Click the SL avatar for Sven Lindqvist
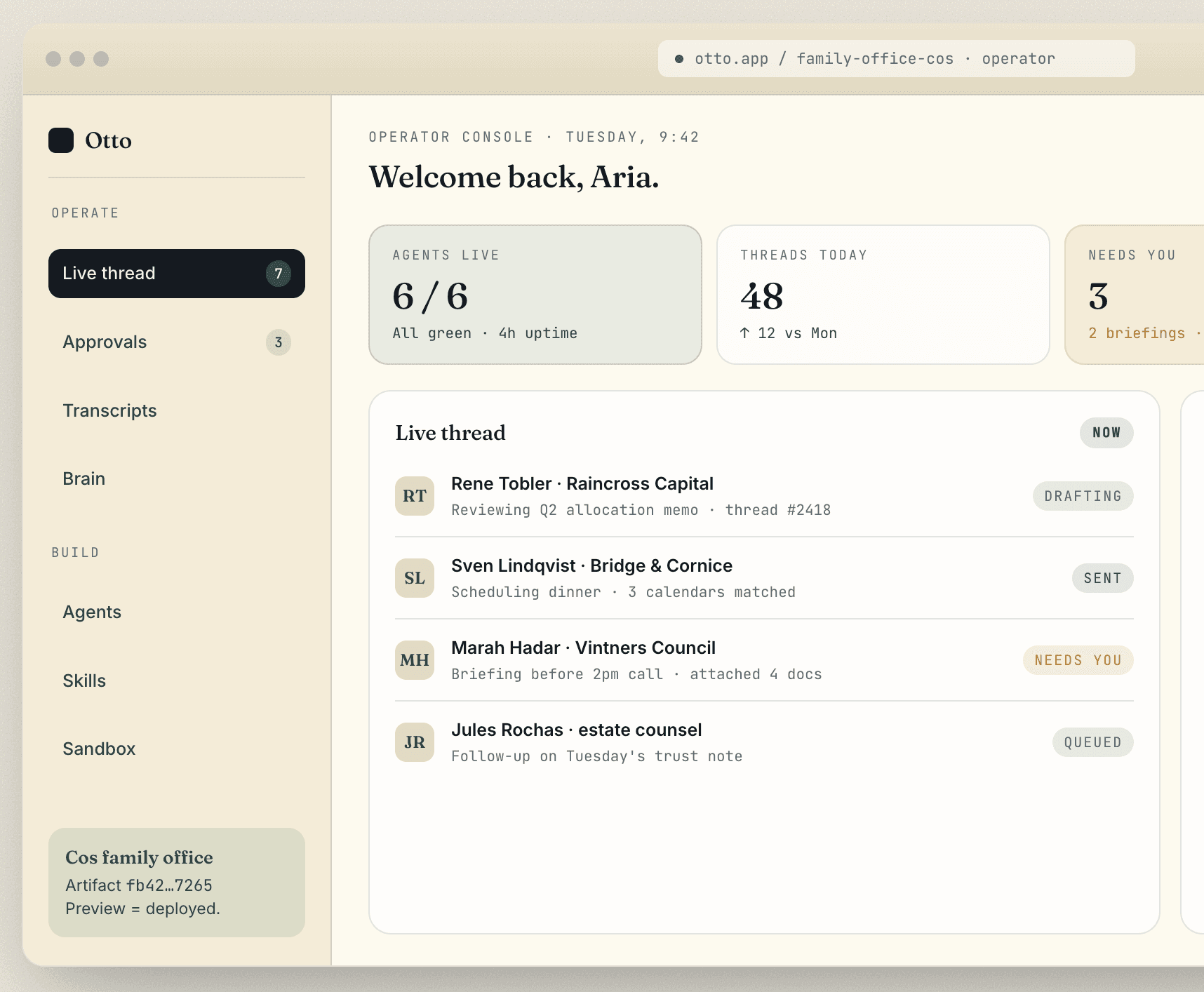Viewport: 1204px width, 992px height. tap(415, 578)
